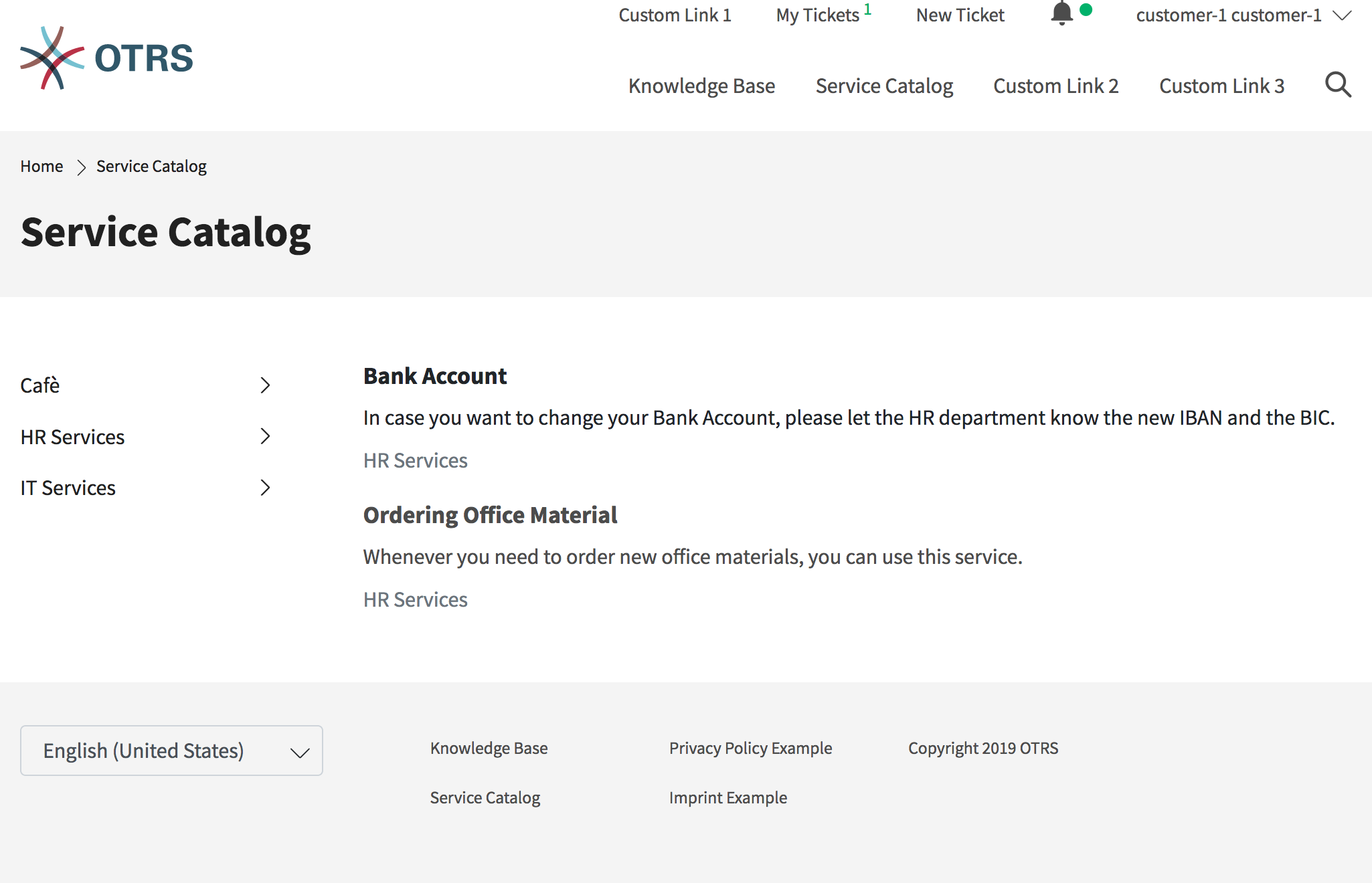Open Privacy Policy Example footer link
The width and height of the screenshot is (1372, 883).
pos(750,749)
